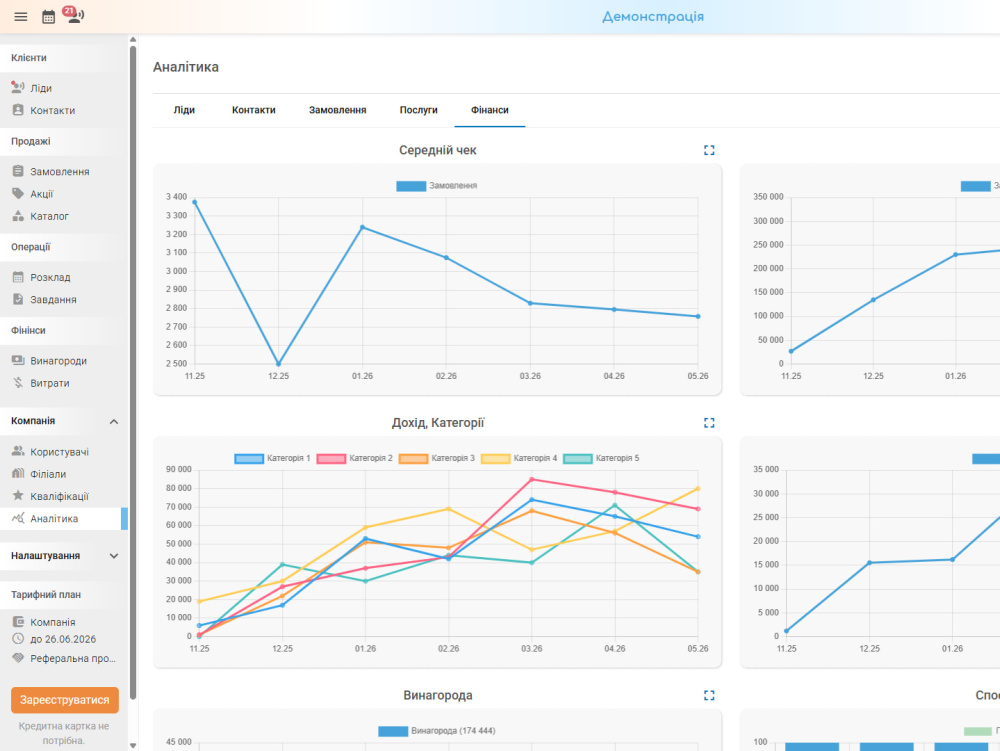Click the Аналітика chart icon in sidebar
This screenshot has height=751, width=1000.
click(x=18, y=518)
